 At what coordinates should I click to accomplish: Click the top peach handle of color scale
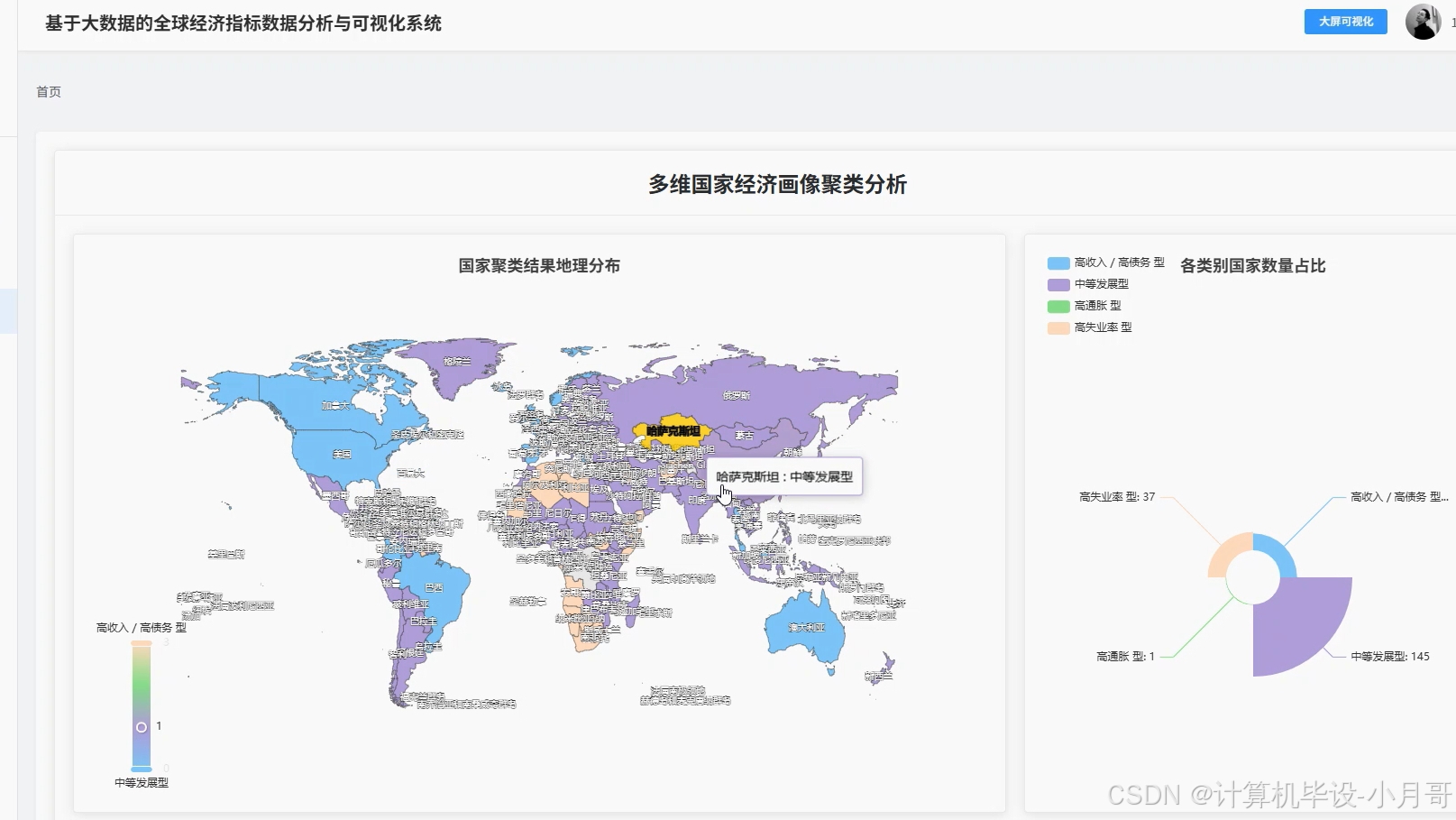pos(142,643)
